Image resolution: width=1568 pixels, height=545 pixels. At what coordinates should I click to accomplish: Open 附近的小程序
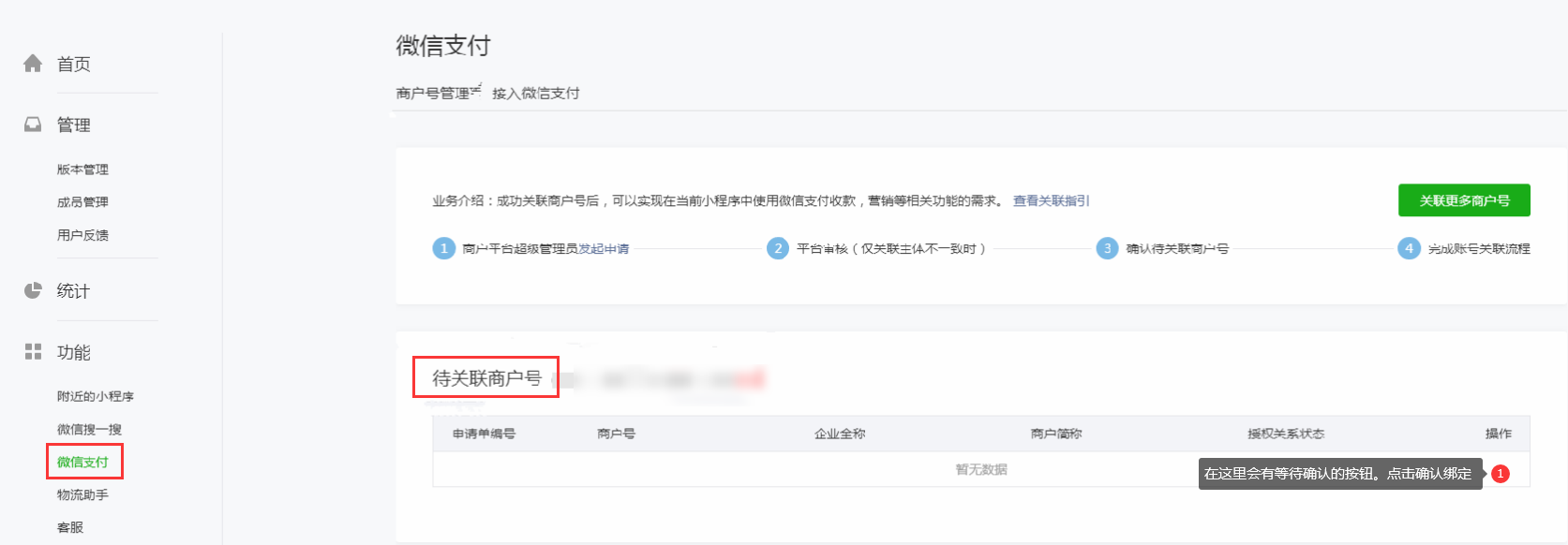click(x=96, y=396)
